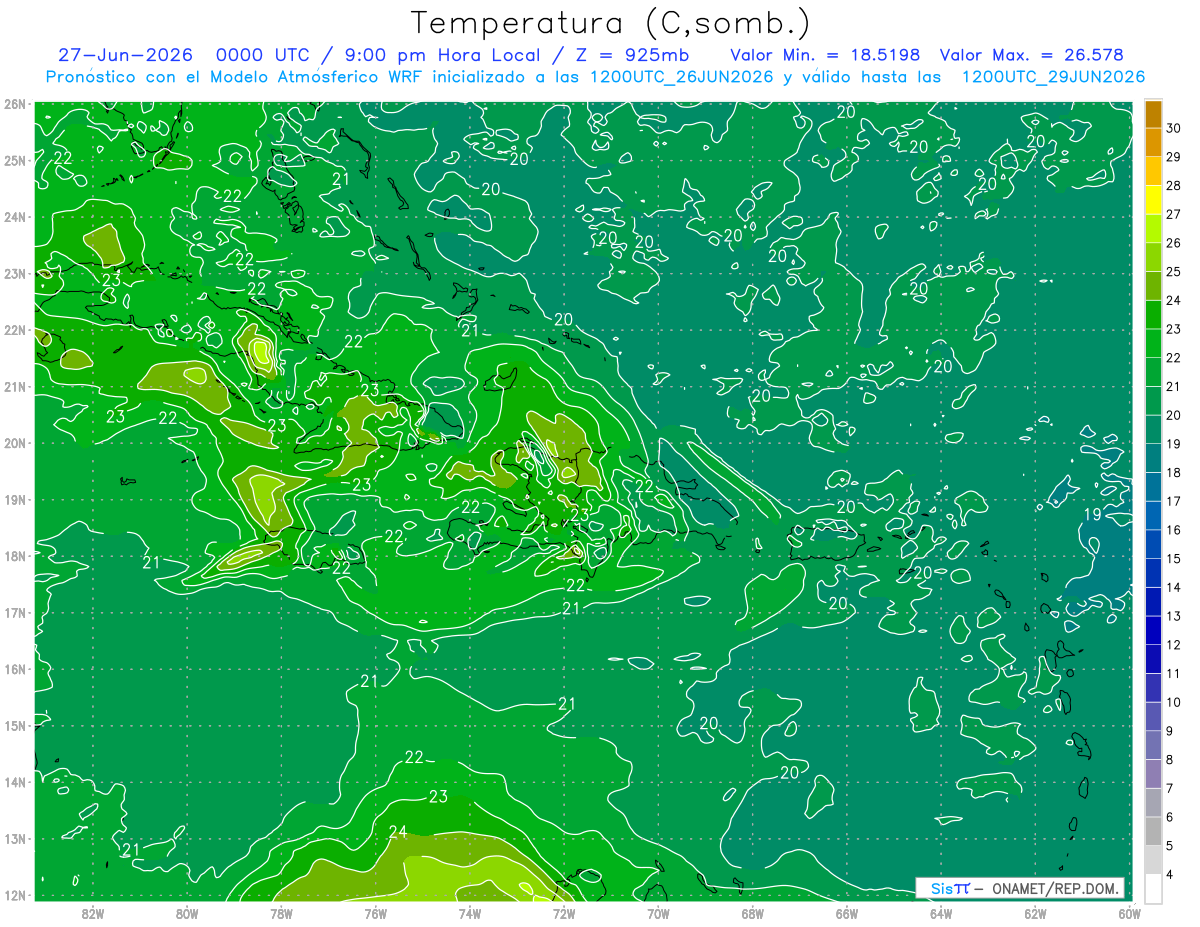1200x927 pixels.
Task: Click the title 'Temperatura (C,somb.)'
Action: (x=610, y=22)
